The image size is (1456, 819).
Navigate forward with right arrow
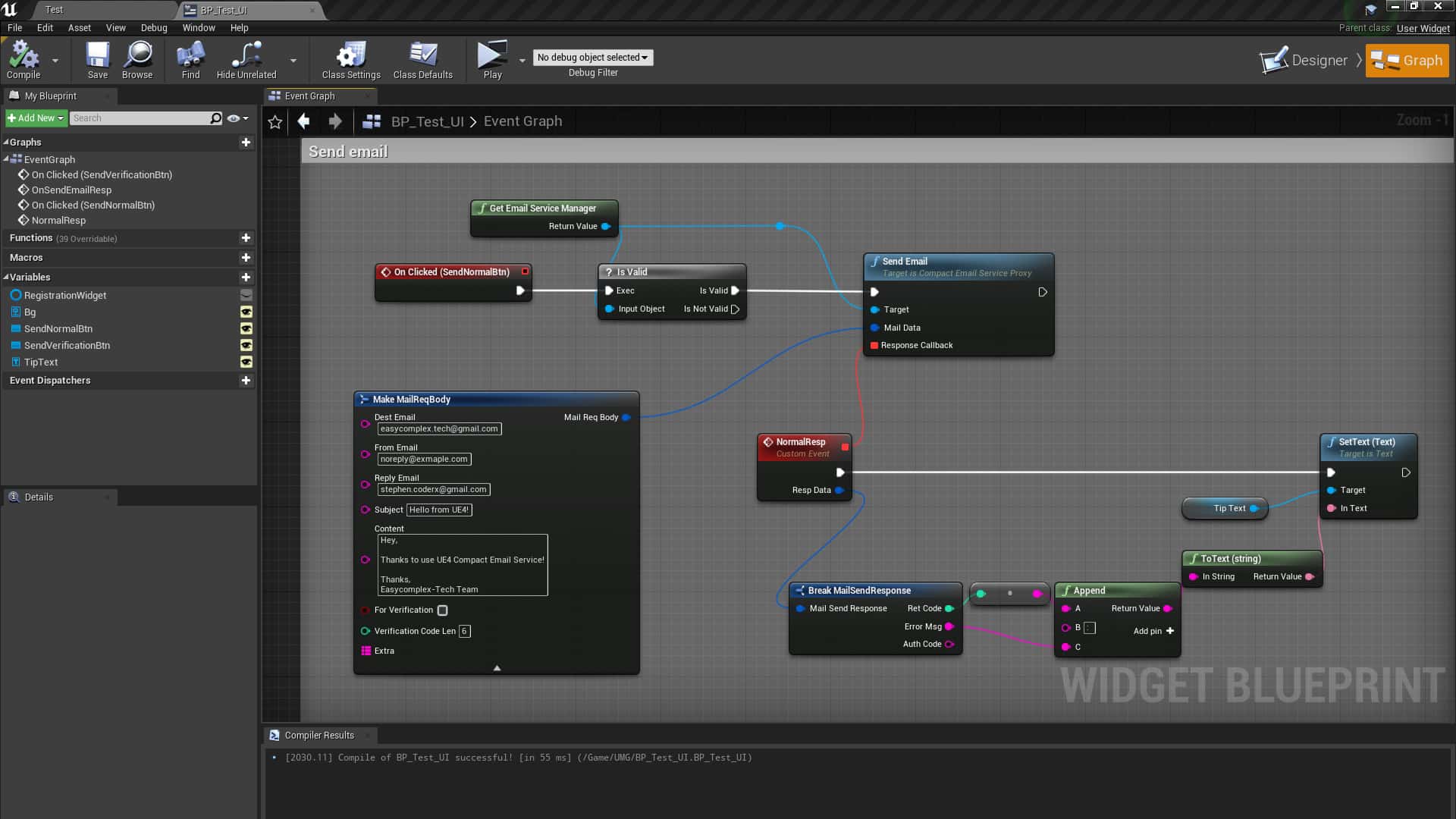click(x=335, y=121)
